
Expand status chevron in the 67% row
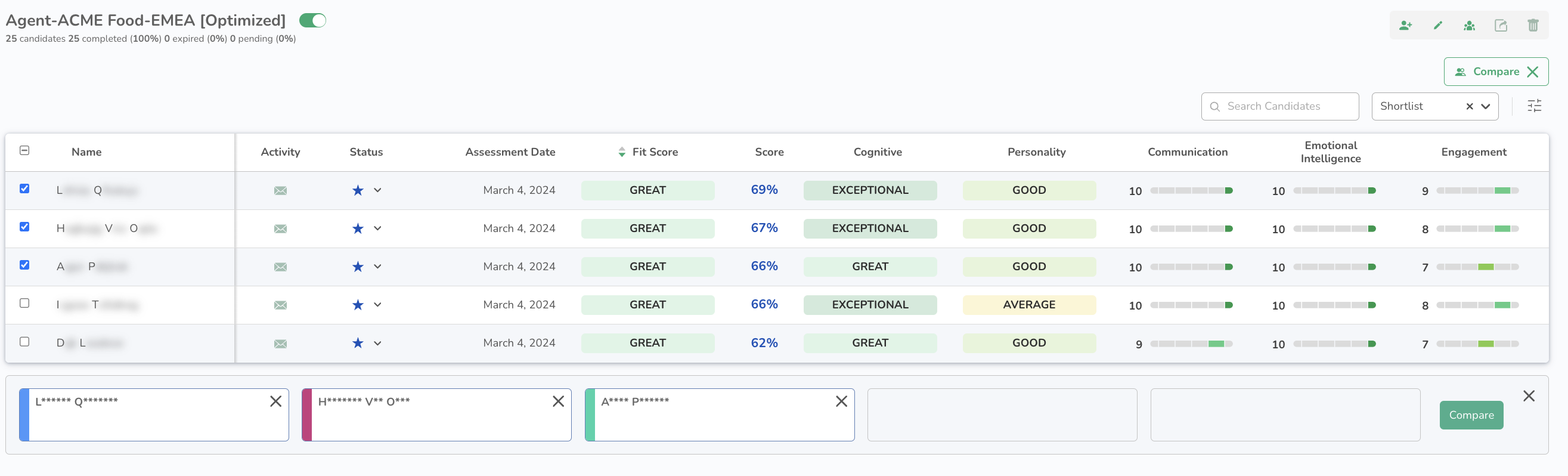tap(377, 228)
